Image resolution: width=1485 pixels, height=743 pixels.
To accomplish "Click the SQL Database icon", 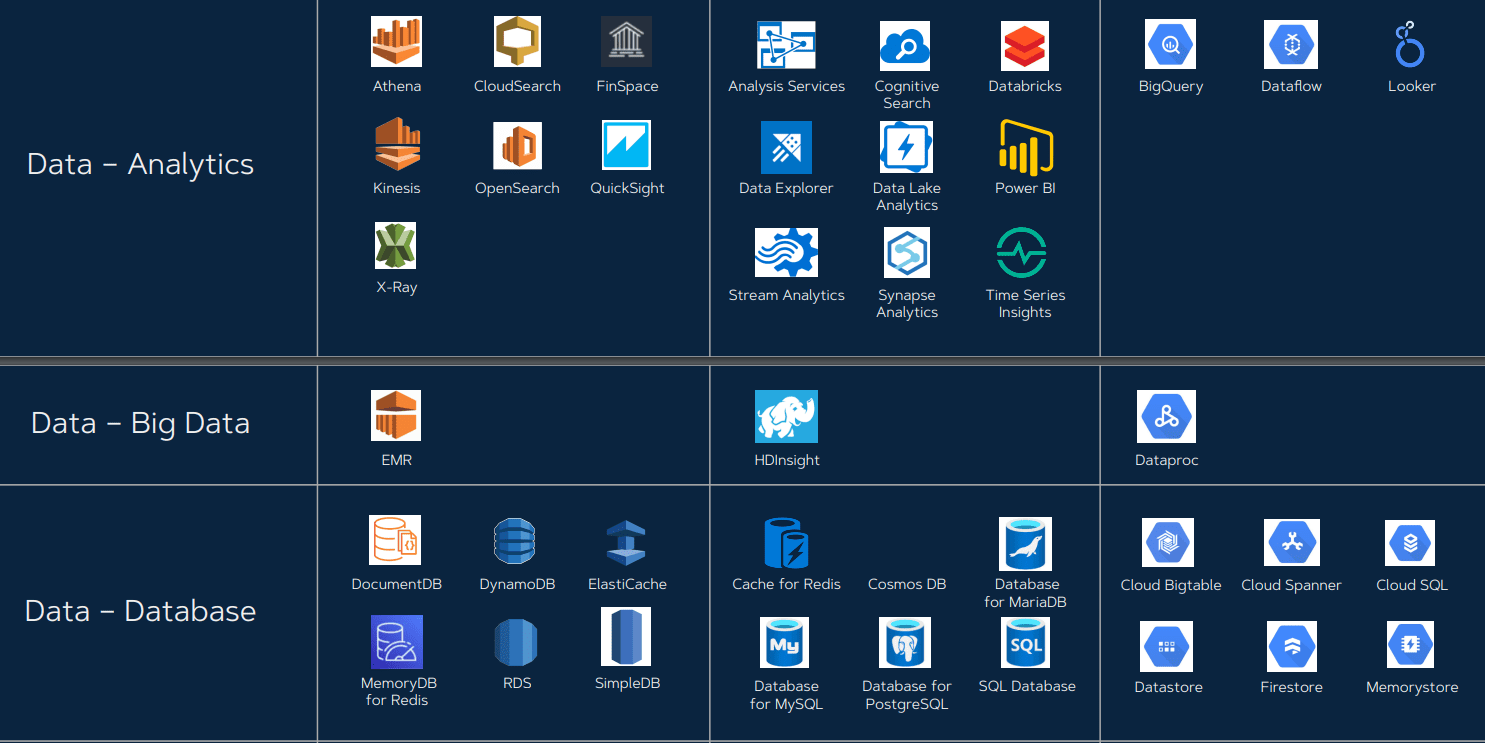I will (1024, 642).
